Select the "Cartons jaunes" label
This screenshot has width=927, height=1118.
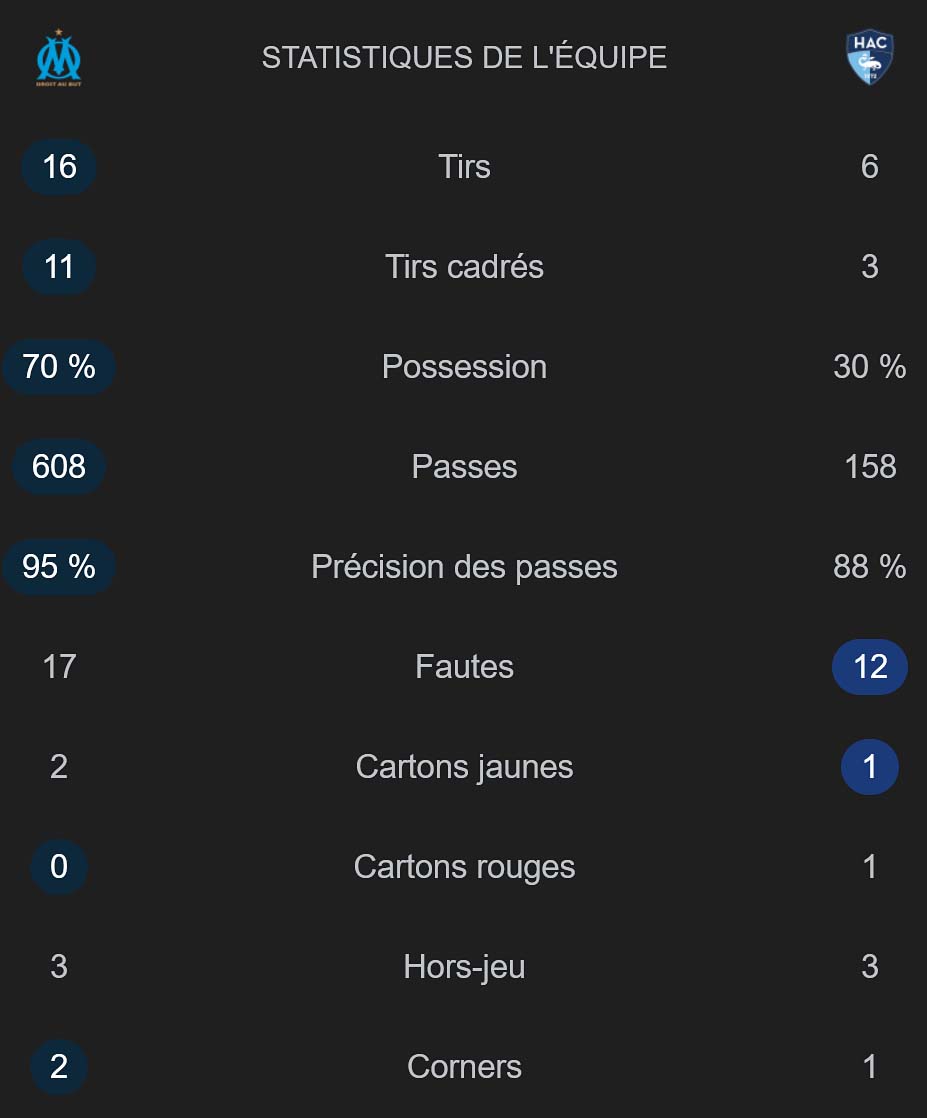(464, 766)
